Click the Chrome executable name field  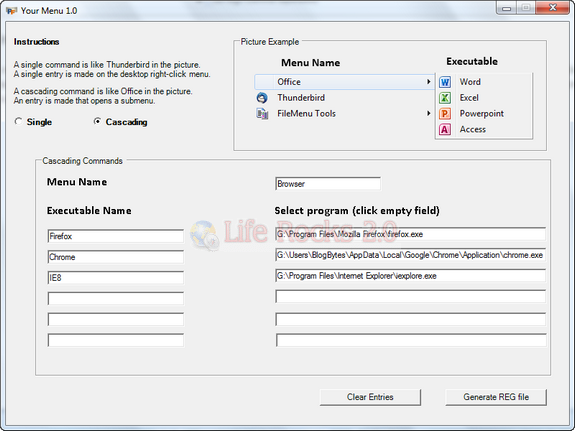(x=116, y=257)
